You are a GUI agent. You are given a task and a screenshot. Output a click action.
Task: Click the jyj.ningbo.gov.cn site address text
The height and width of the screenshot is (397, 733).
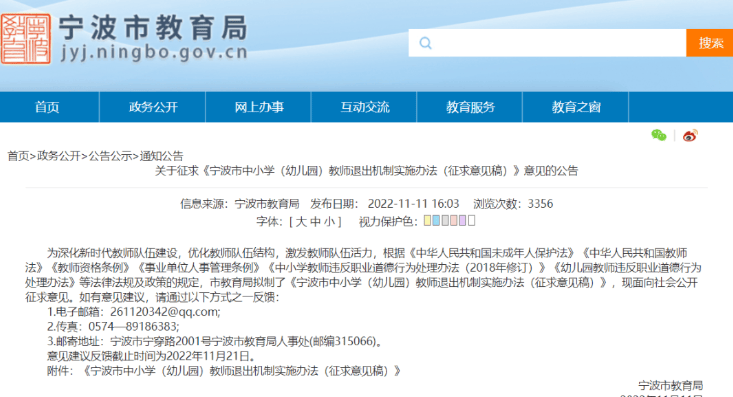[154, 52]
